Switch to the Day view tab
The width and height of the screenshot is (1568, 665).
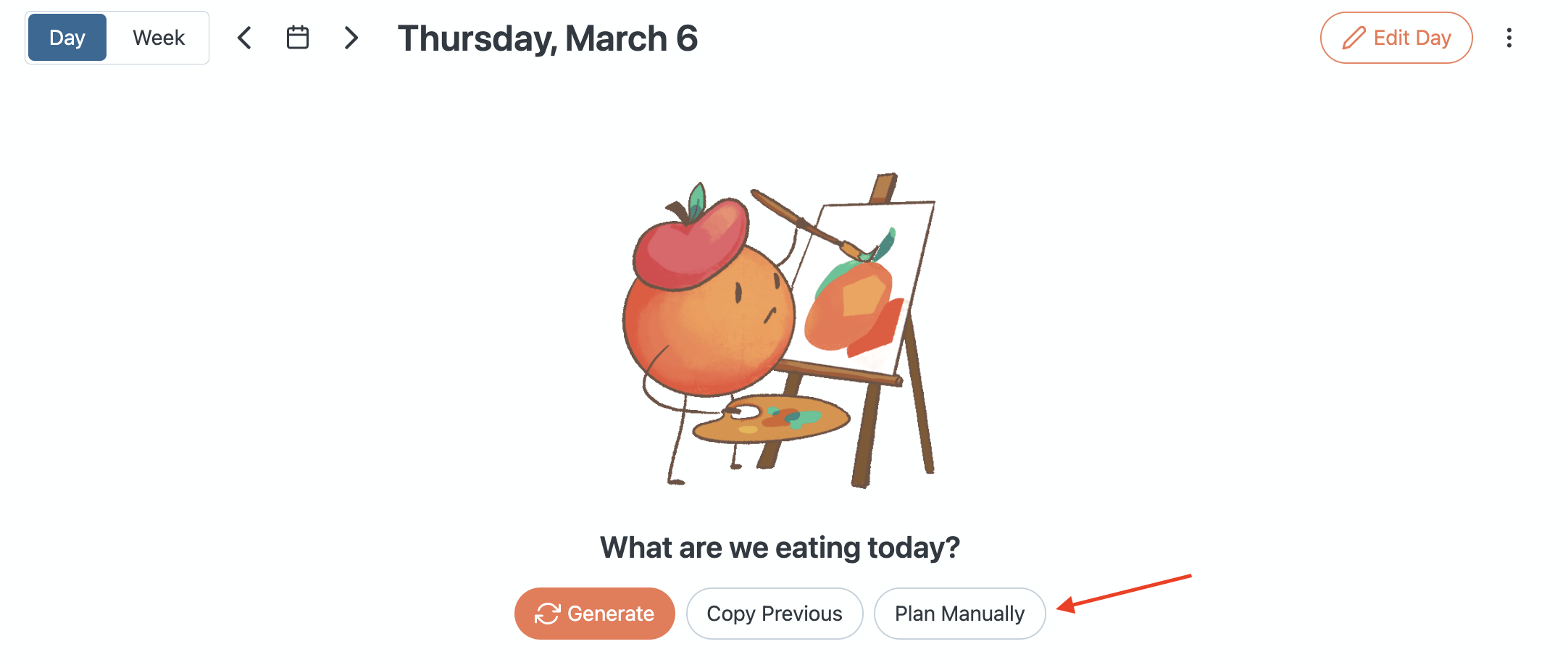[x=67, y=38]
